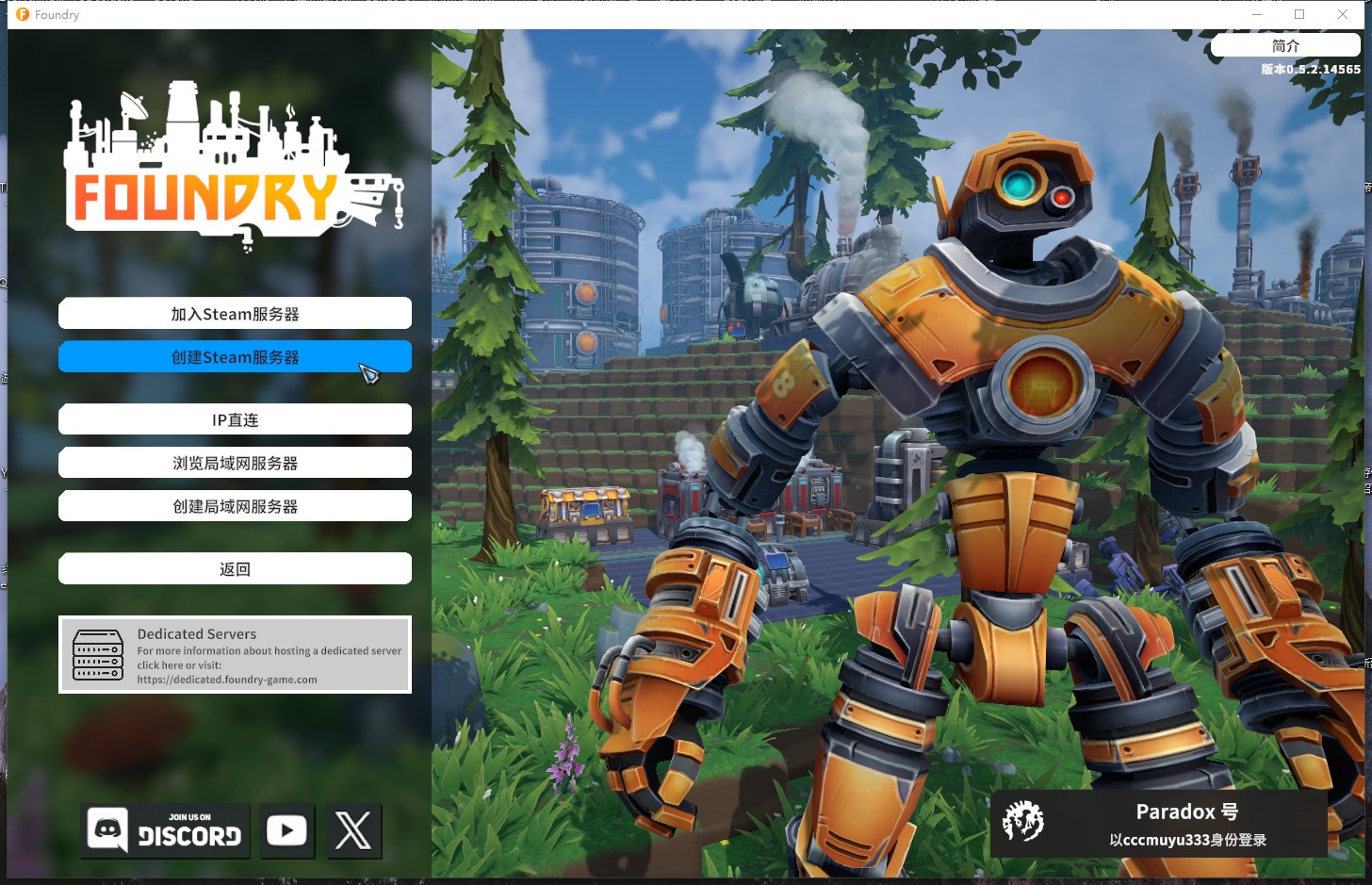Open the YouTube channel icon
The image size is (1372, 885).
286,830
